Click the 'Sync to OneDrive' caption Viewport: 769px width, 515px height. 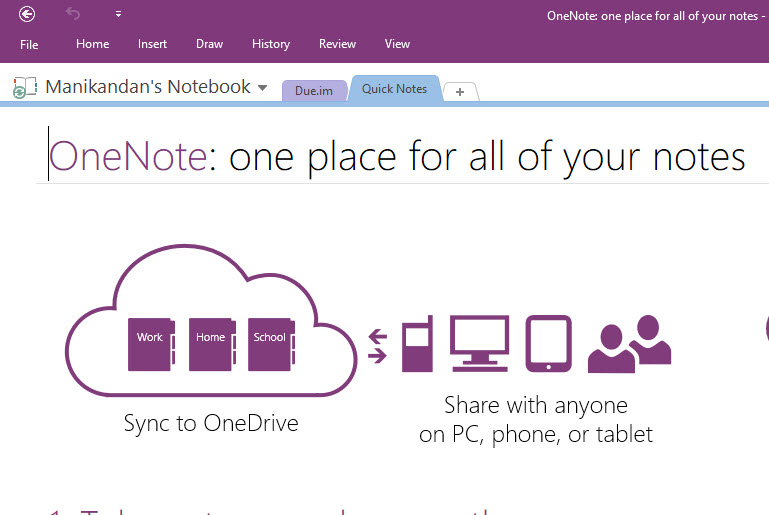point(211,424)
